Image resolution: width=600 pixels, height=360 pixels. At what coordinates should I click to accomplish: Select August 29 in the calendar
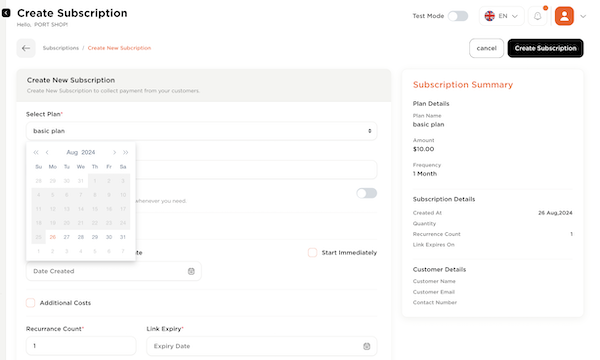tap(95, 237)
